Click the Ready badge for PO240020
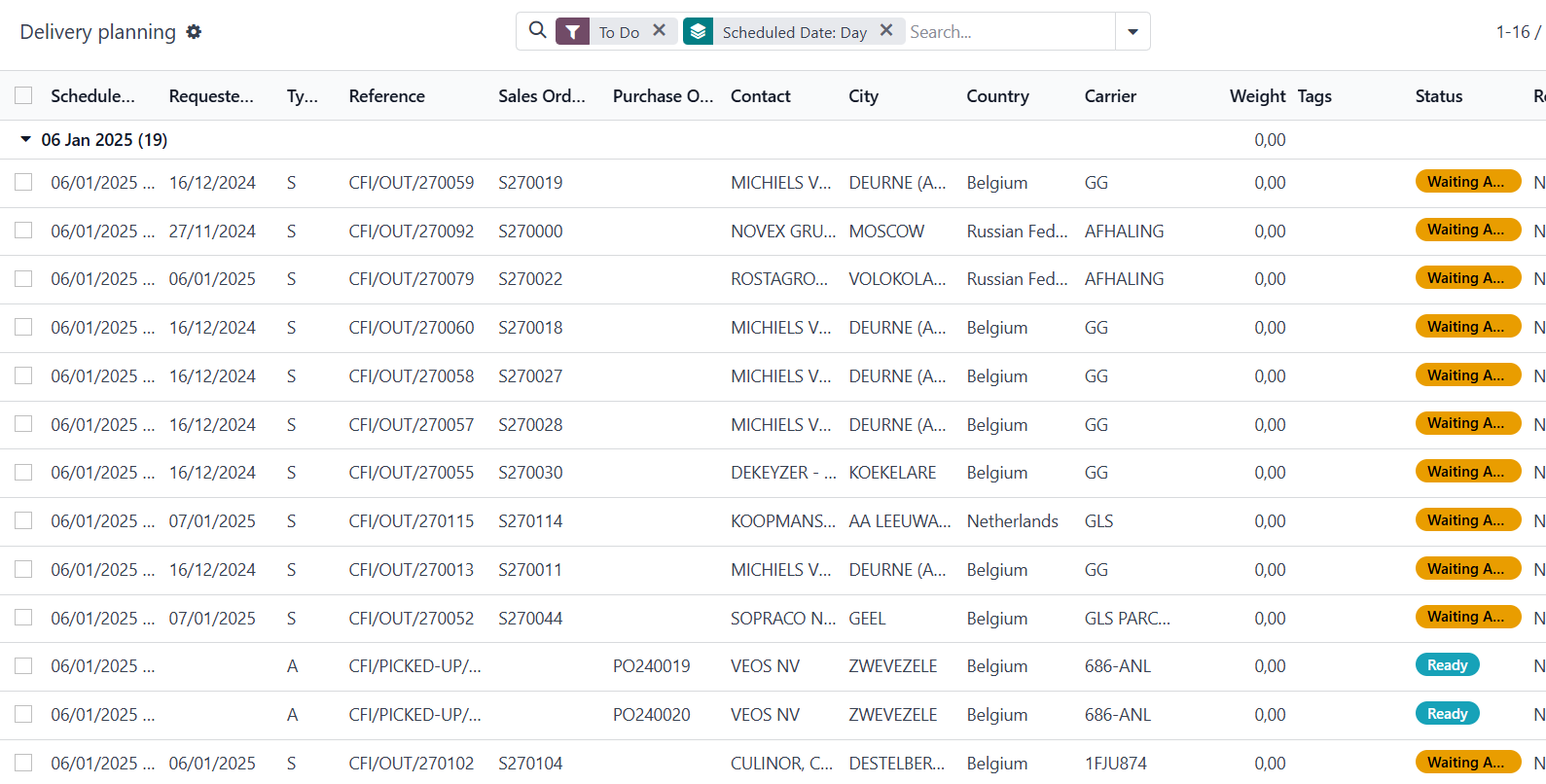This screenshot has width=1546, height=784. click(1447, 714)
